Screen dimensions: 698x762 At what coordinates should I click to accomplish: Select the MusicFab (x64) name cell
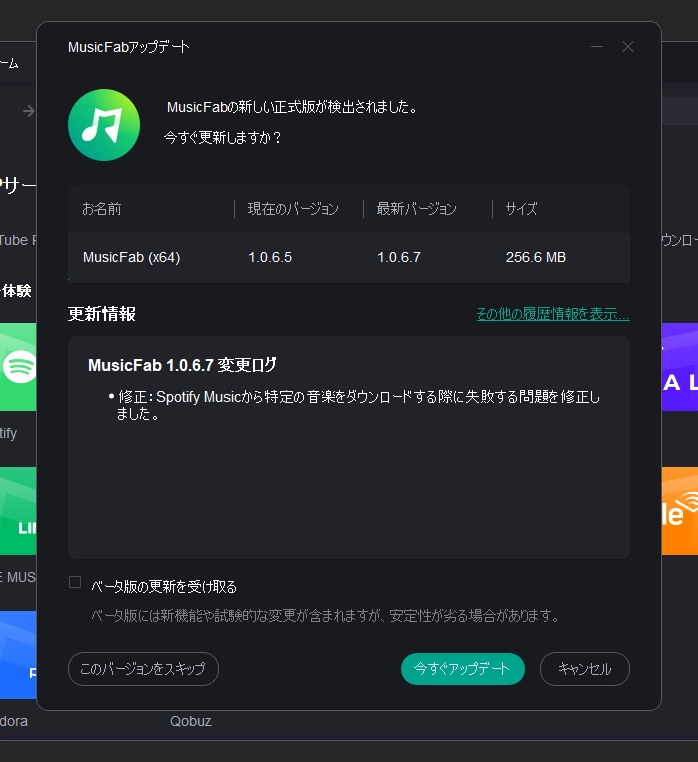132,257
